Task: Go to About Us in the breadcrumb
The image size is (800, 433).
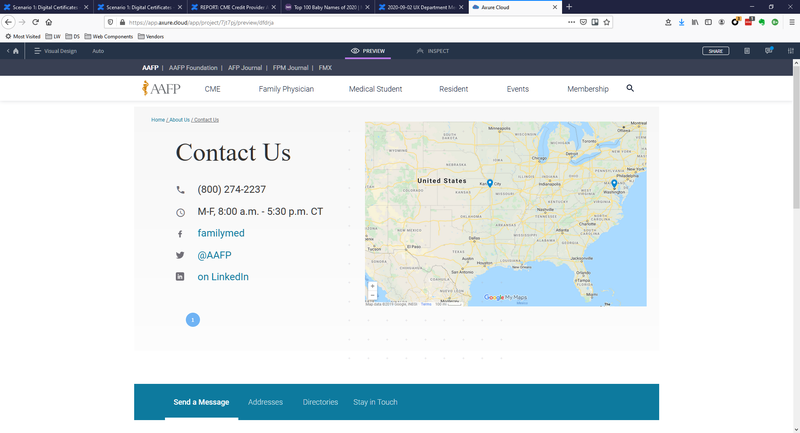Action: 179,120
